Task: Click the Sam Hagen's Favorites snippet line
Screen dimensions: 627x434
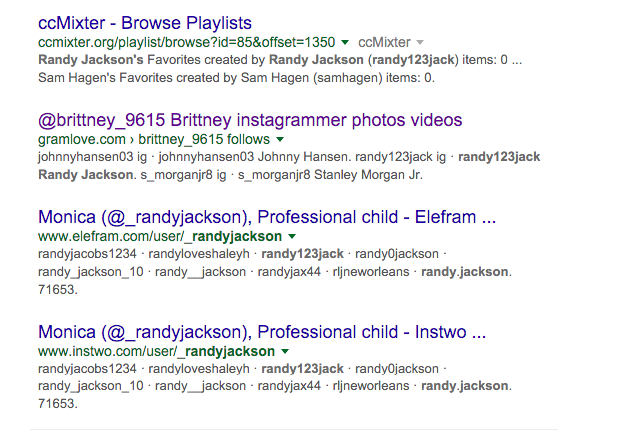Action: 236,78
